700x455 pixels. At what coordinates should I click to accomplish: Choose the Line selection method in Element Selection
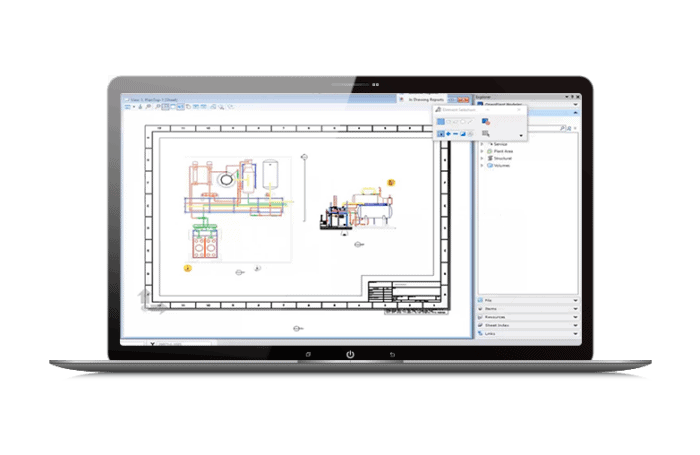469,121
